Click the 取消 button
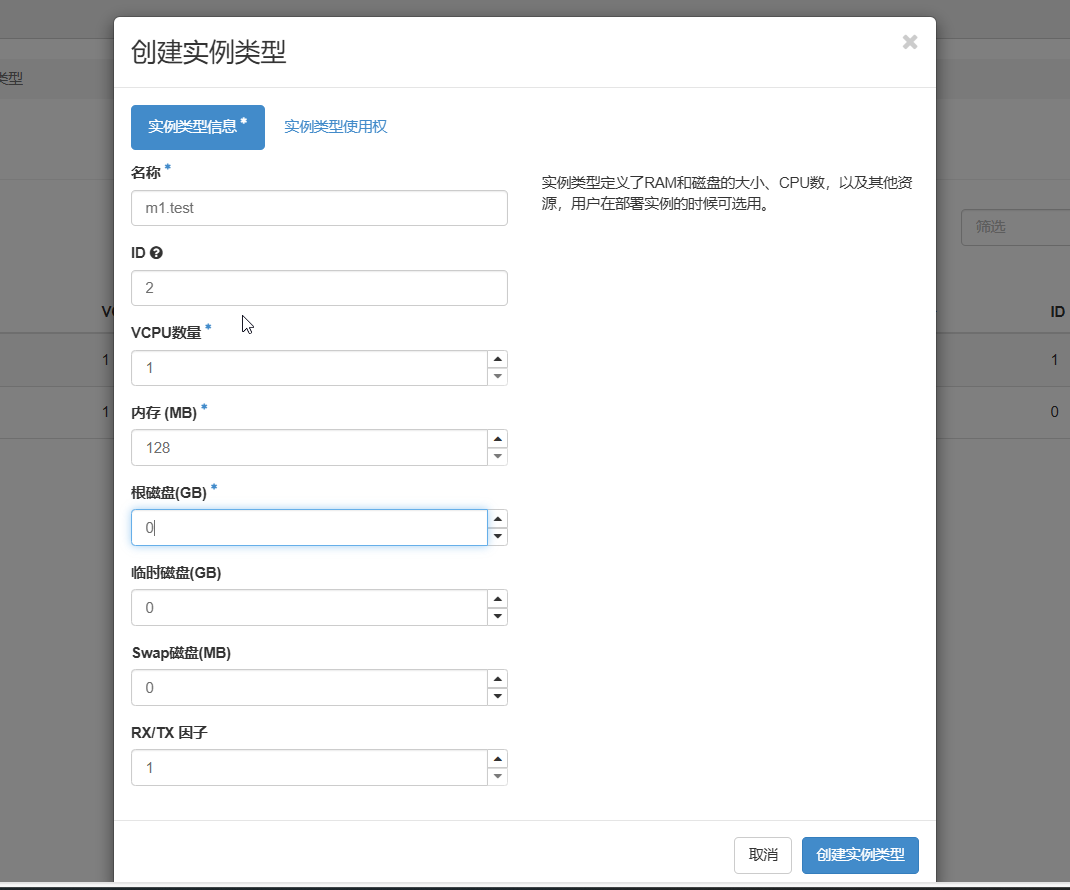Screen dimensions: 1070x890 point(763,855)
